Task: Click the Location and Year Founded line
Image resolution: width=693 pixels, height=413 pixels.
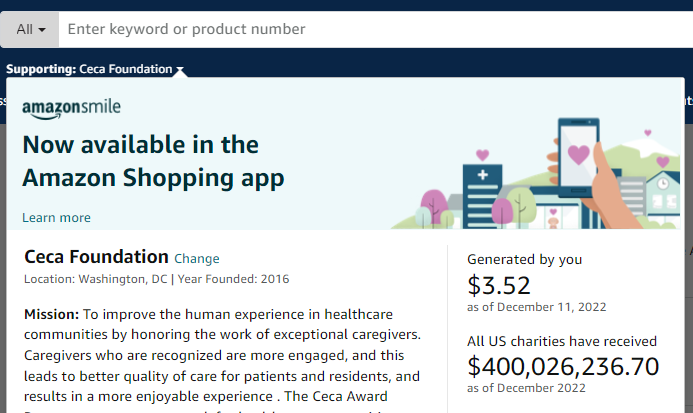Action: [x=156, y=278]
